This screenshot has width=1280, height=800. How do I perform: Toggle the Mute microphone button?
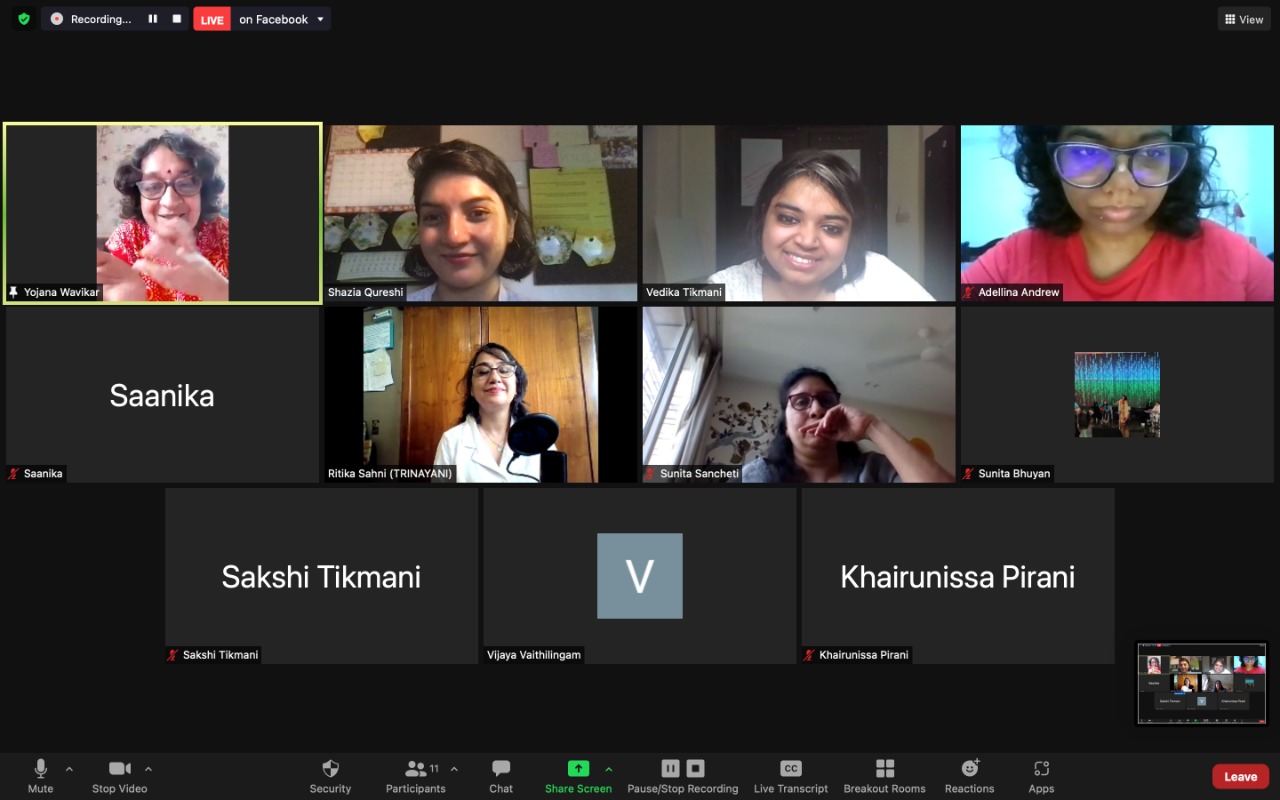point(40,776)
